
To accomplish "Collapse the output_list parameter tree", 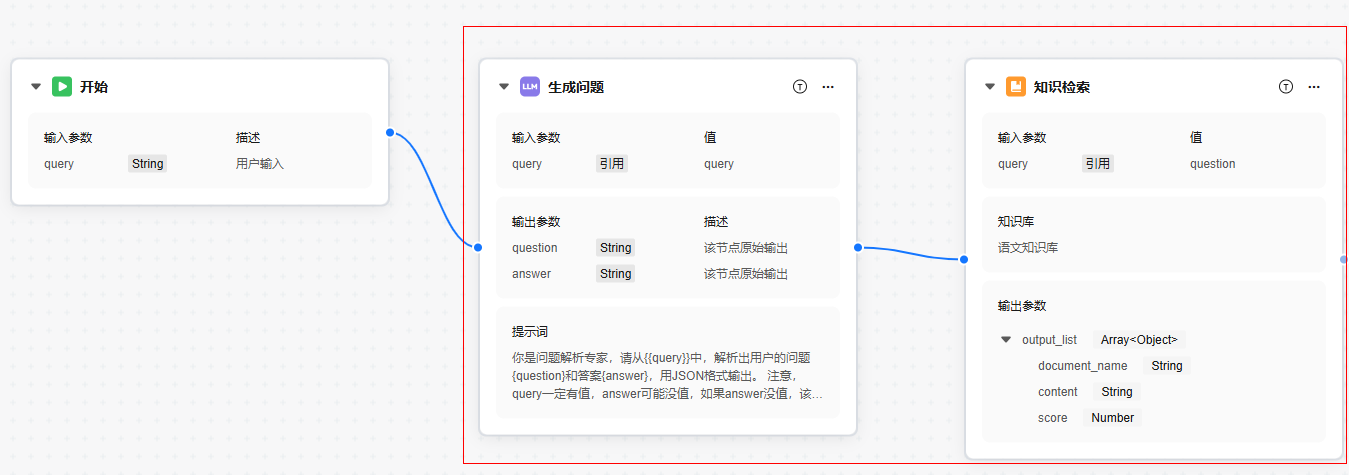I will (x=1006, y=340).
